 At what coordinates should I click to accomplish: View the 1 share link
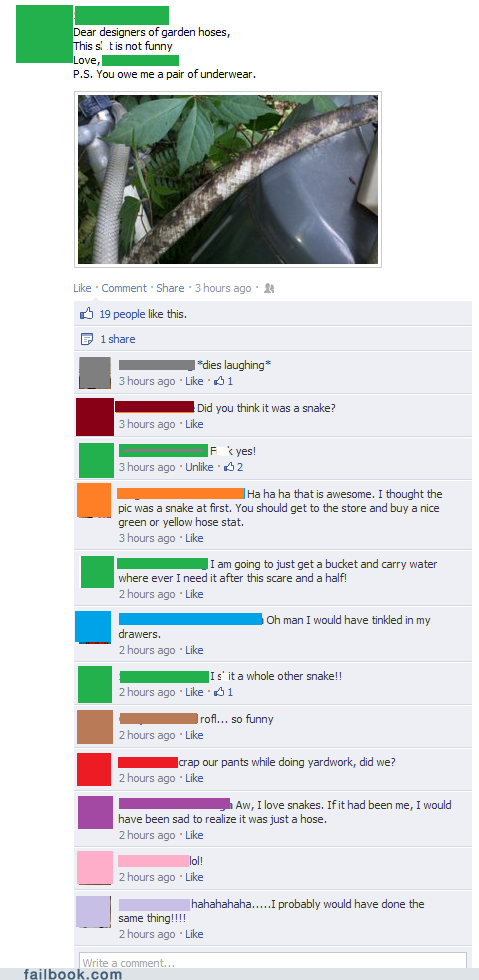[x=118, y=339]
